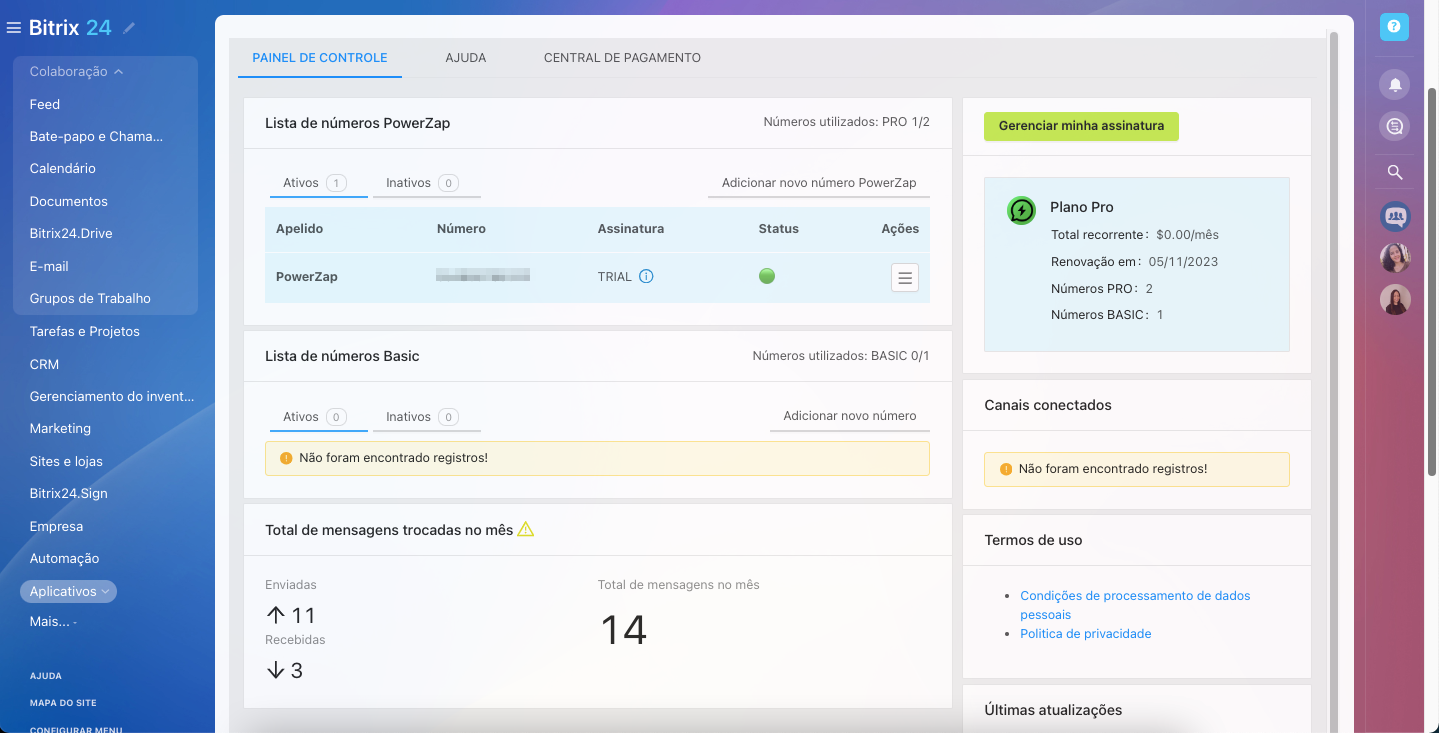Switch to the Central de Pagamento tab
The width and height of the screenshot is (1439, 733).
622,58
